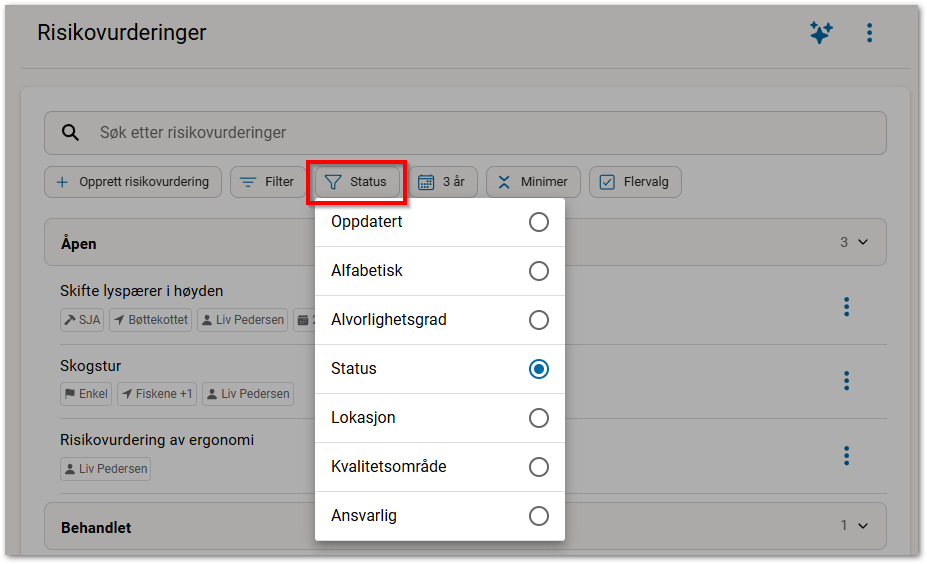Open options for Risikovurdering av ergonomi
927x564 pixels.
(847, 455)
